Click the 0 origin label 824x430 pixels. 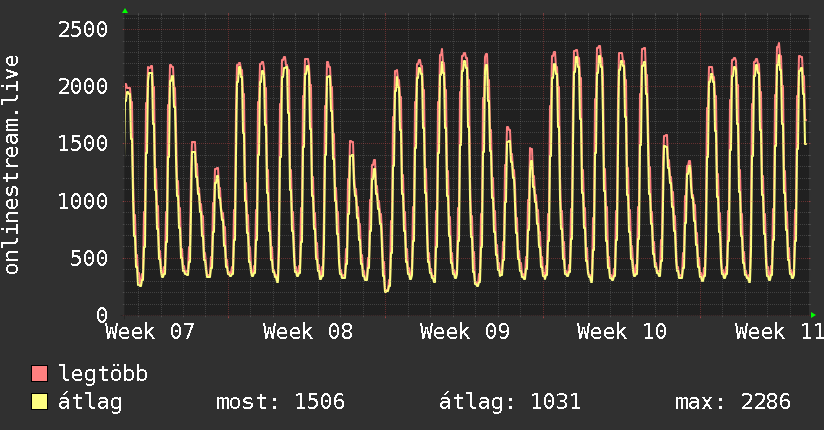pyautogui.click(x=101, y=315)
